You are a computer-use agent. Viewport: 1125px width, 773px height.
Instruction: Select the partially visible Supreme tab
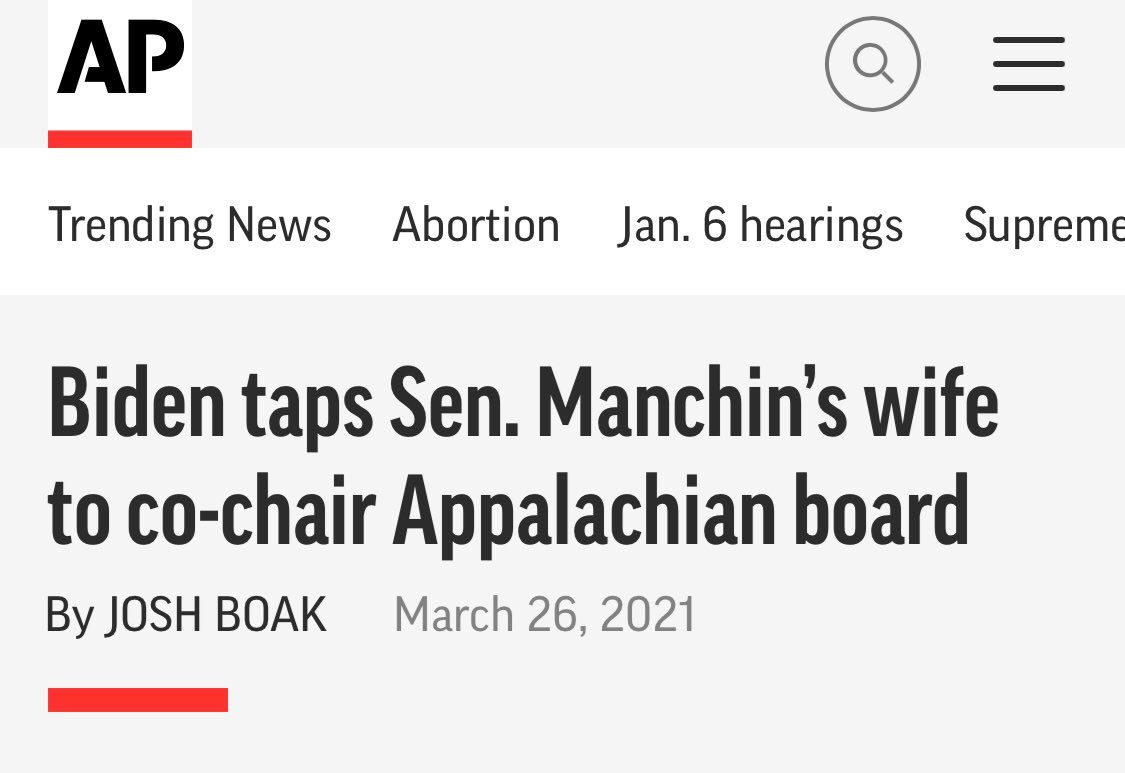click(1043, 224)
